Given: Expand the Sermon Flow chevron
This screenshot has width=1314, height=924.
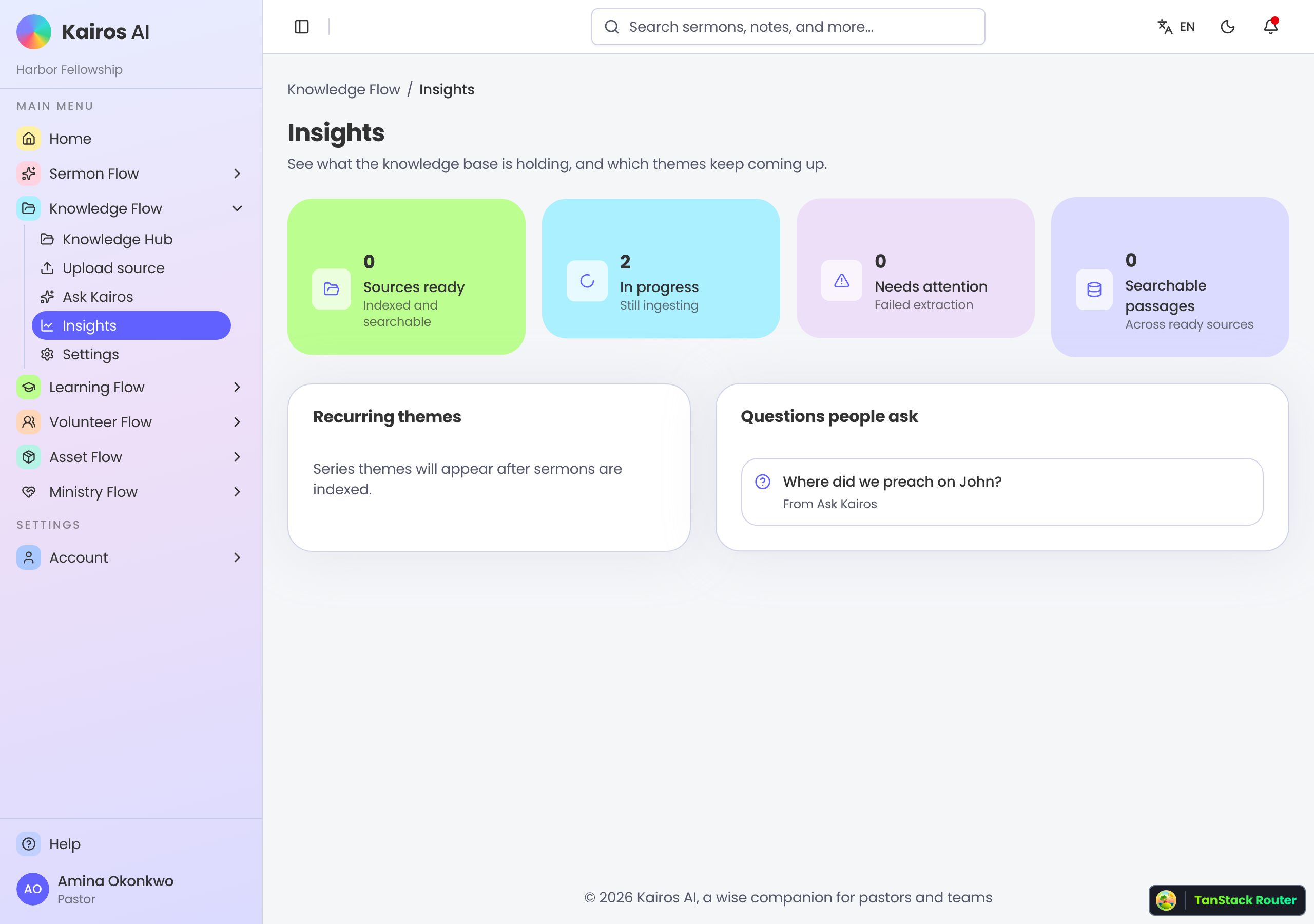Looking at the screenshot, I should click(x=237, y=174).
